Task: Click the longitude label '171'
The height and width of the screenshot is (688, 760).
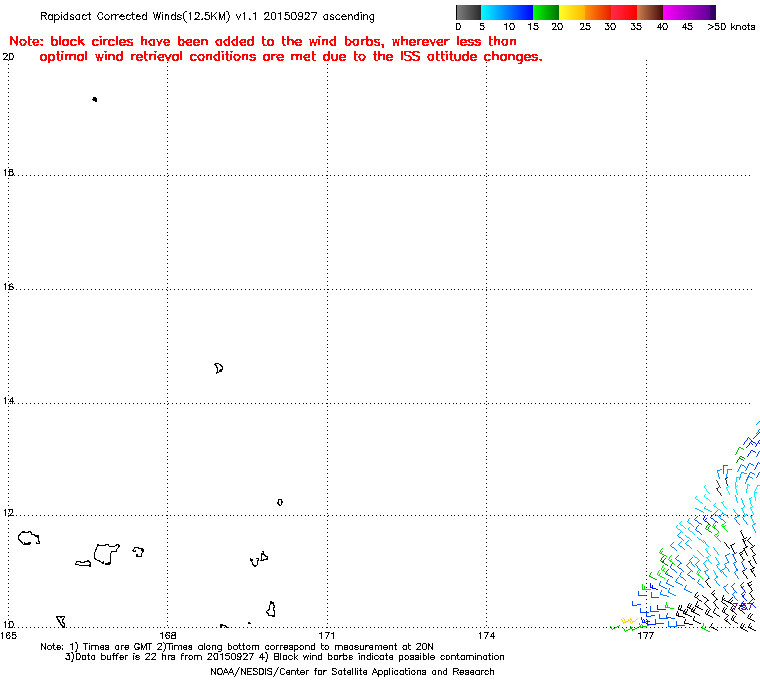Action: (327, 636)
